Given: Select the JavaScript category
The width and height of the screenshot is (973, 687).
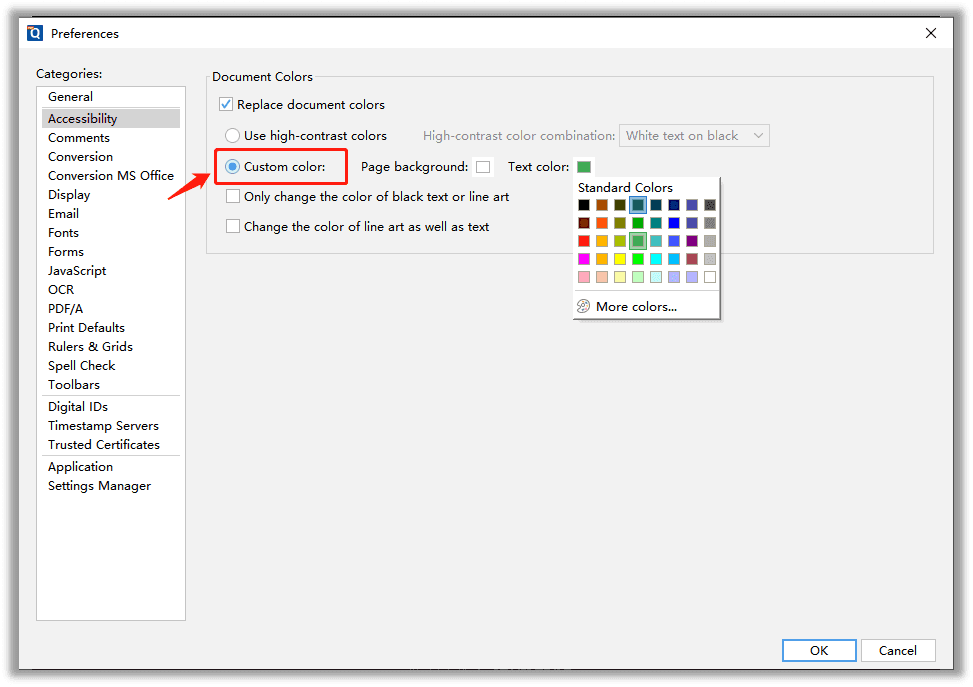Looking at the screenshot, I should coord(79,270).
